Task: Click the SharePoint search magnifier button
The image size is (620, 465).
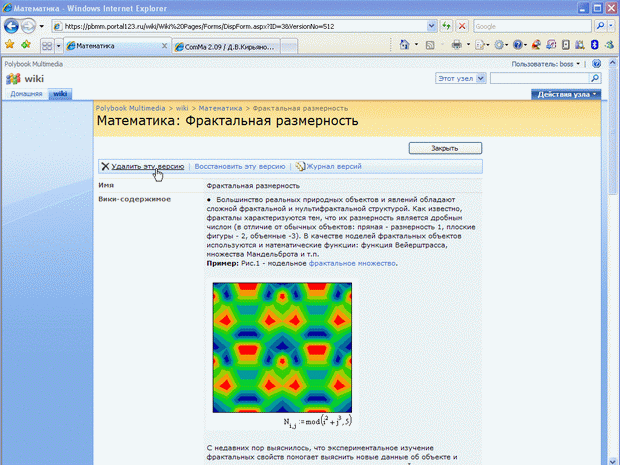Action: click(x=596, y=78)
